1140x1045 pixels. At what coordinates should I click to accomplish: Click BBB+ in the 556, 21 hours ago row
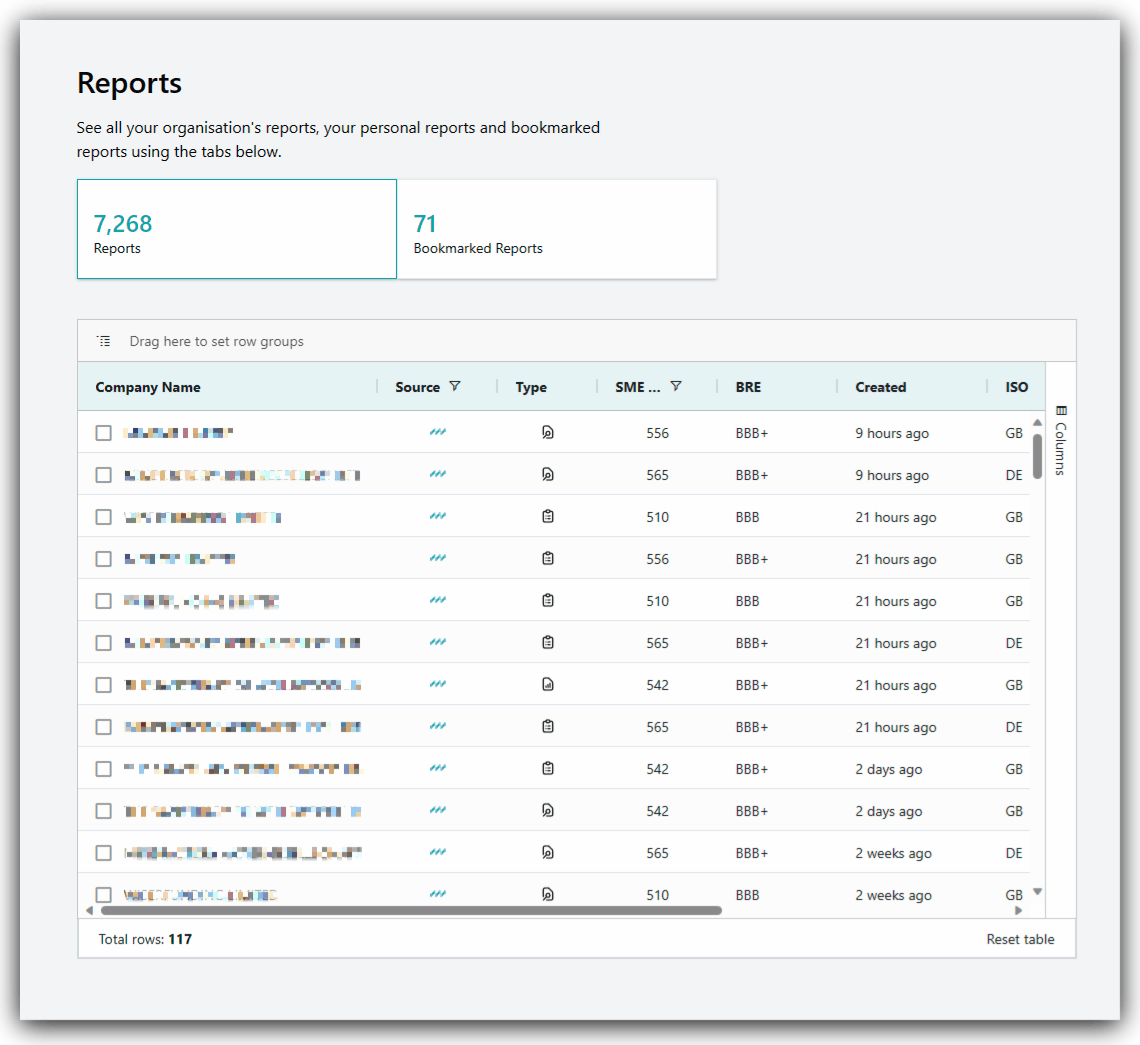752,559
